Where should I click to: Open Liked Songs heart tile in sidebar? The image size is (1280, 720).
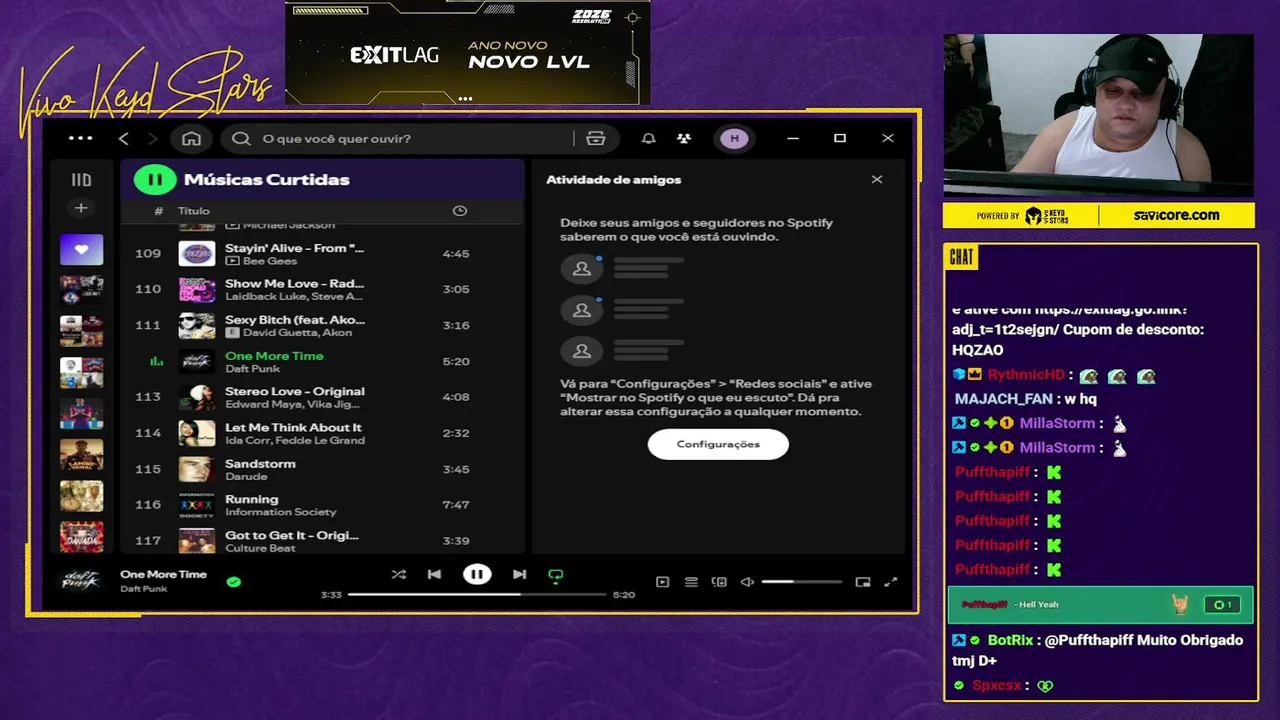point(81,249)
